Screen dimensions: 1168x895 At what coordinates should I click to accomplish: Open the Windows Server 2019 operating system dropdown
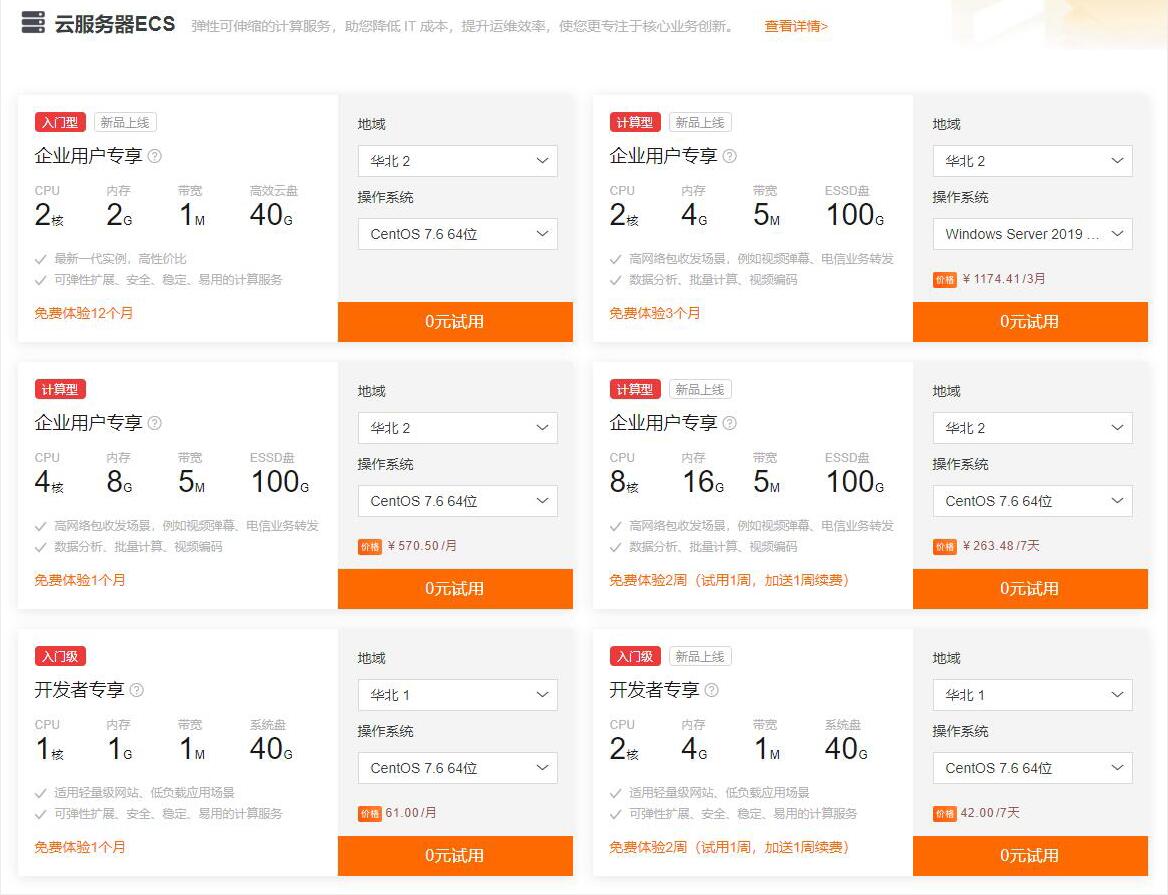pos(1032,234)
